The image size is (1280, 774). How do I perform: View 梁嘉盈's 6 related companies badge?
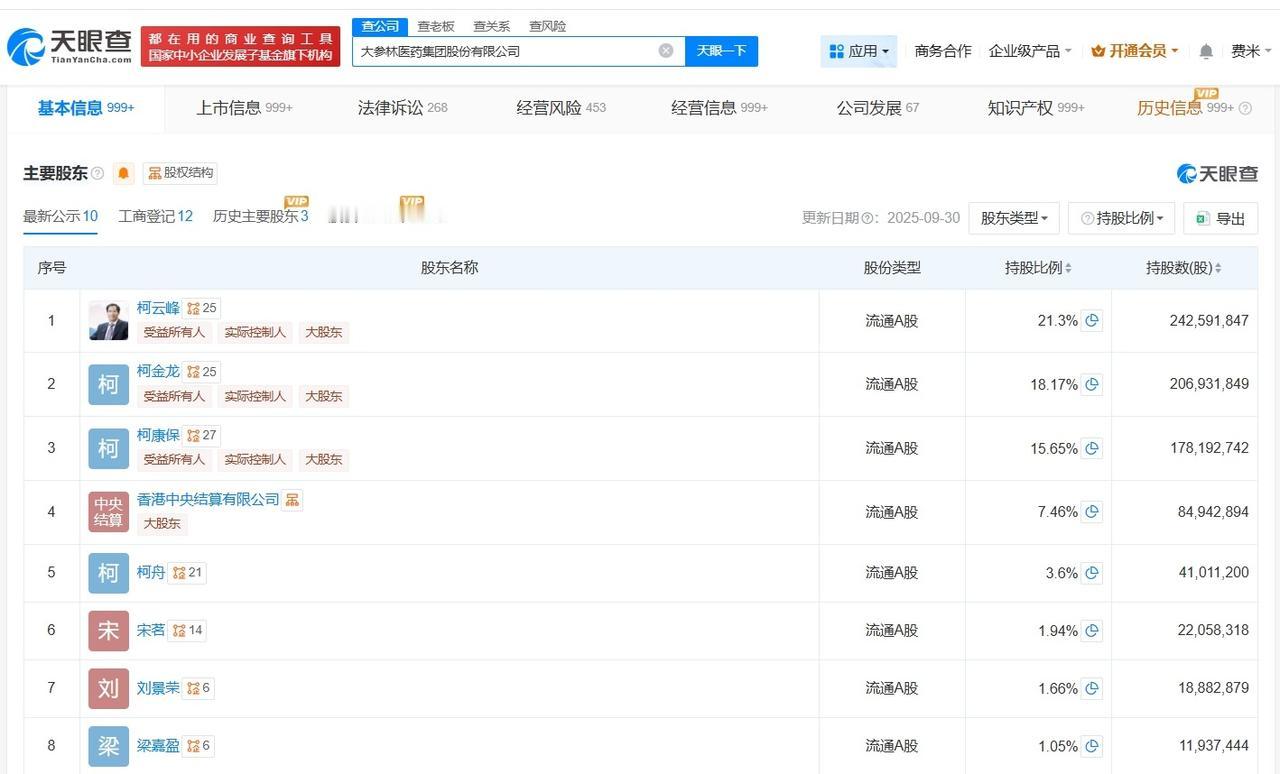coord(198,745)
